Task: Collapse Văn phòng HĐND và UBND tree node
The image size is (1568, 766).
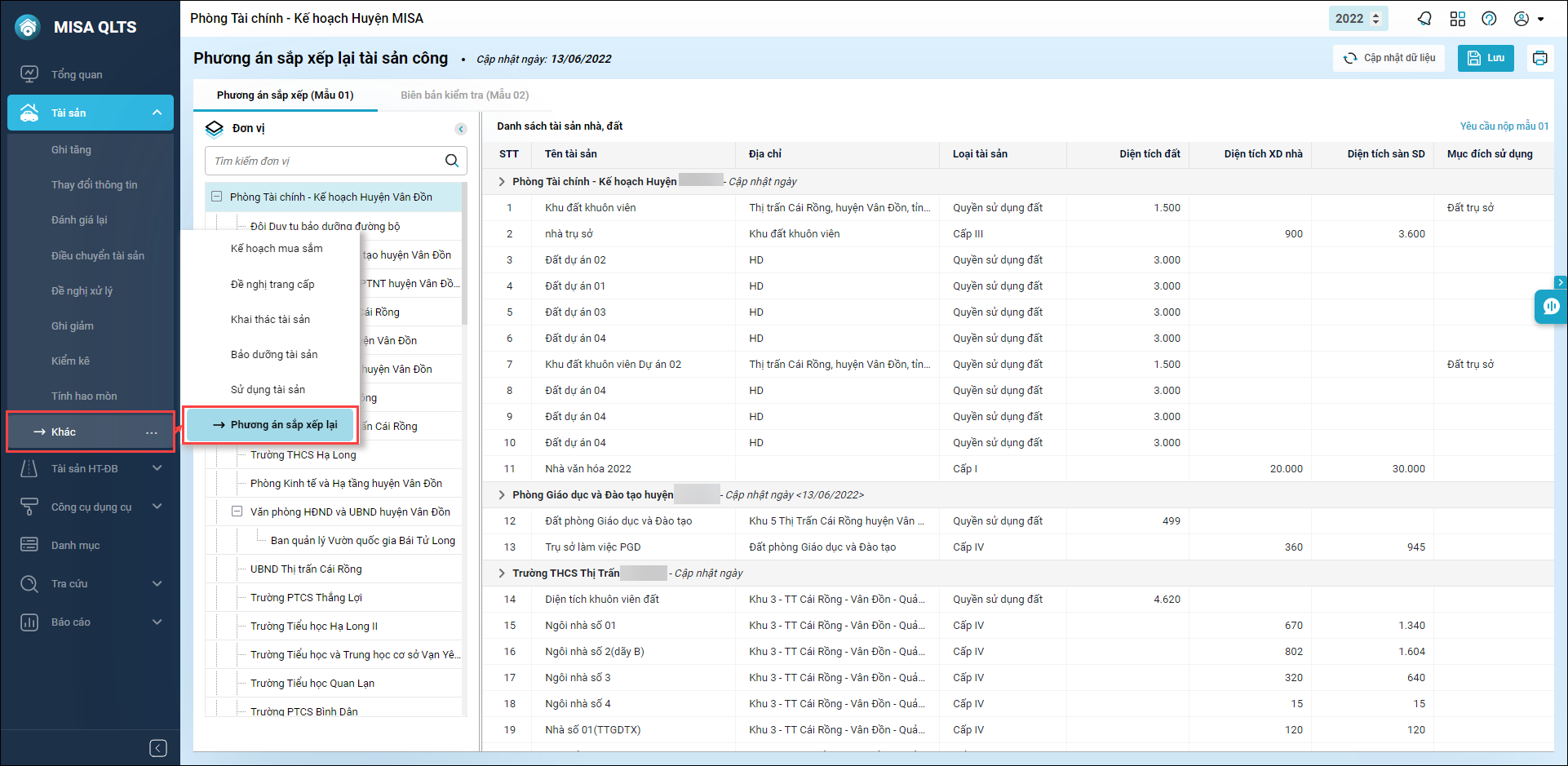Action: 237,511
